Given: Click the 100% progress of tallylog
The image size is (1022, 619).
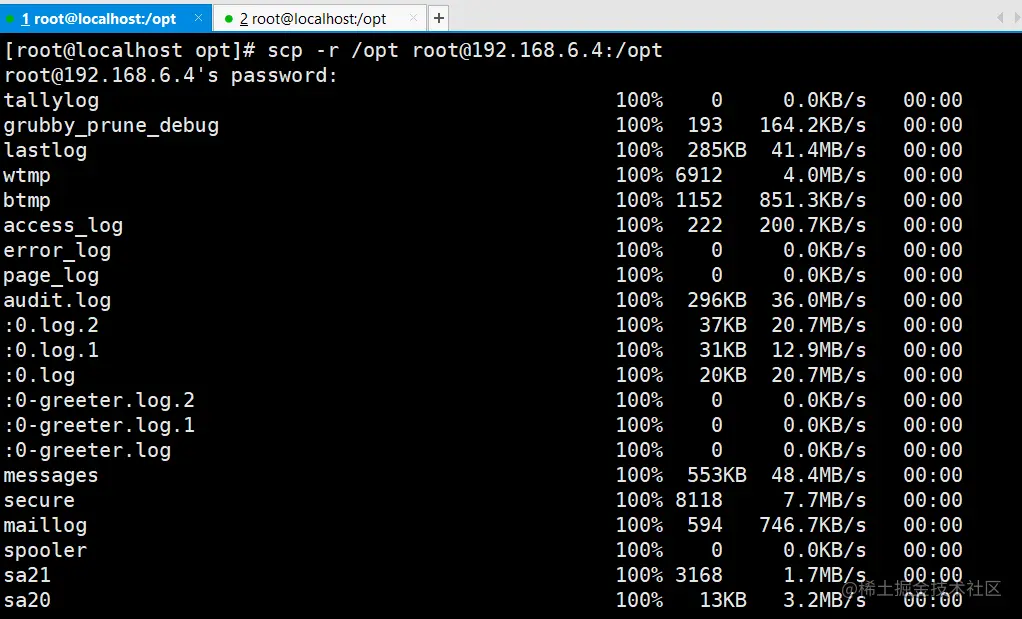Looking at the screenshot, I should pos(639,100).
